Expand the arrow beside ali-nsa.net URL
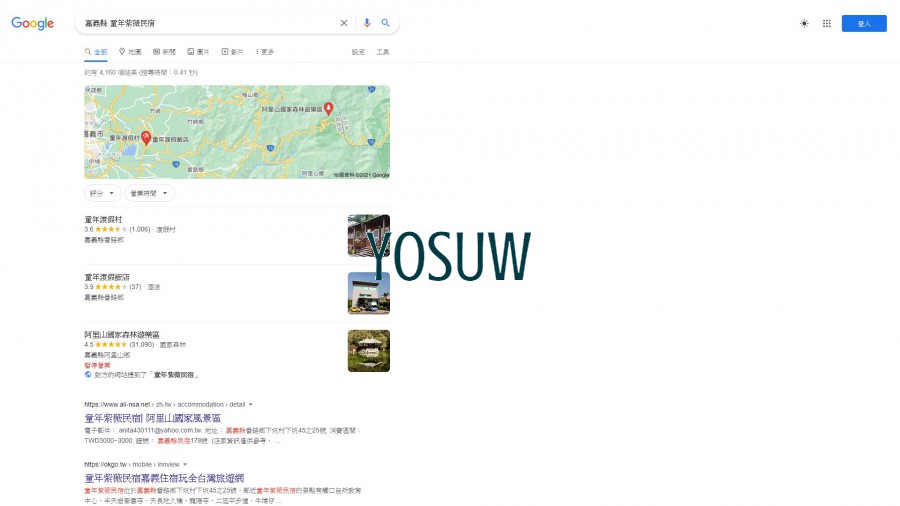Image resolution: width=900 pixels, height=506 pixels. click(251, 404)
